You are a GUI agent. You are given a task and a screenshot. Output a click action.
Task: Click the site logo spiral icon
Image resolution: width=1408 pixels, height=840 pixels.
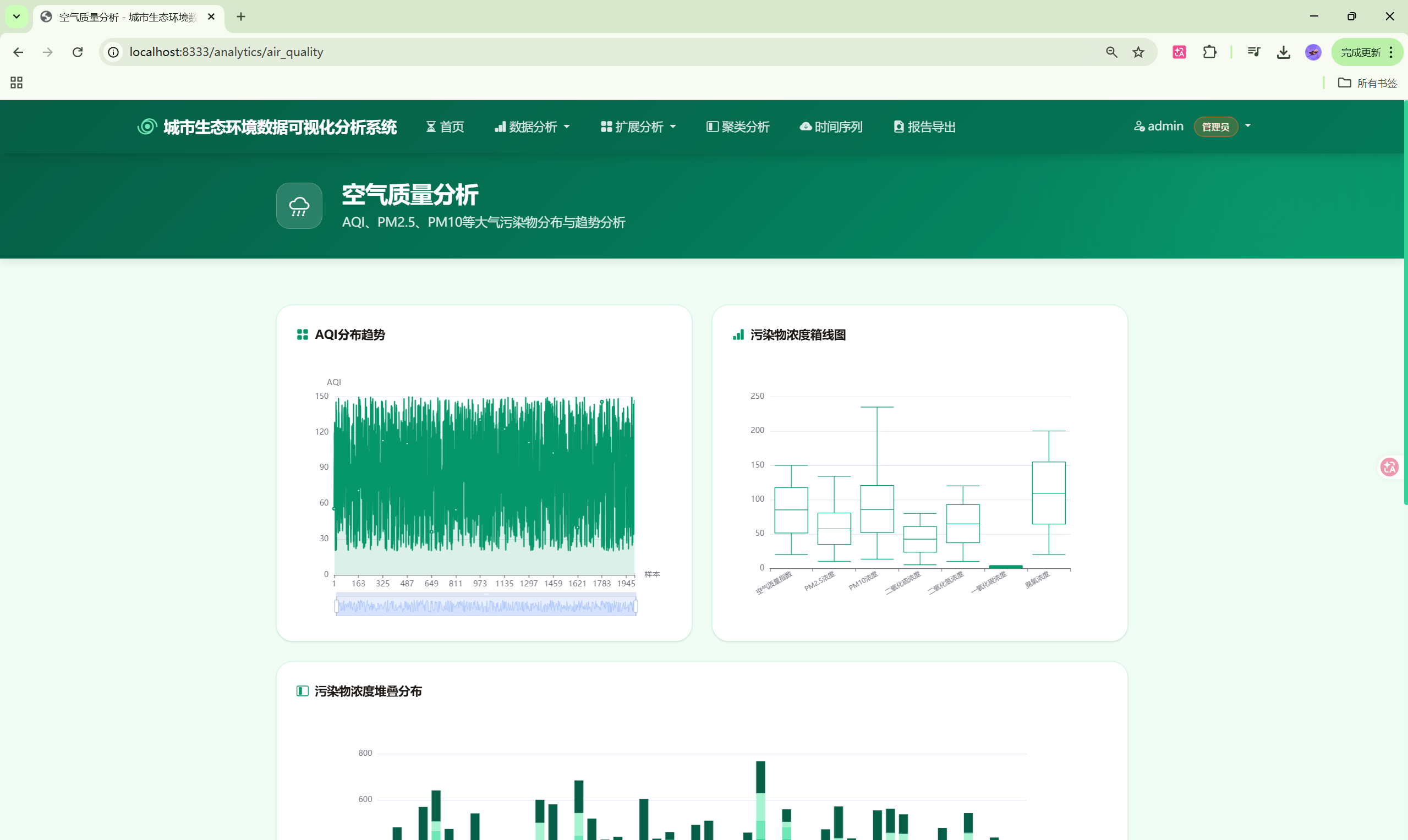click(147, 126)
